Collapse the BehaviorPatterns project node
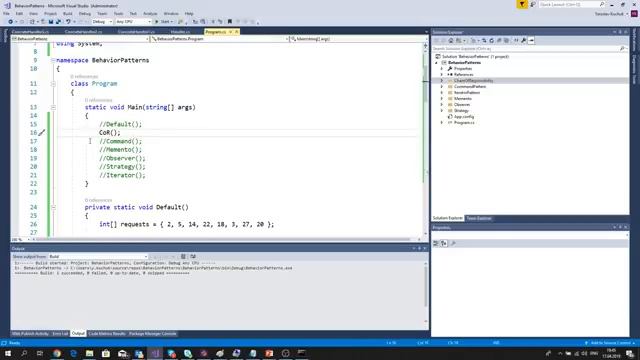Screen dimensions: 640x360 [436, 63]
